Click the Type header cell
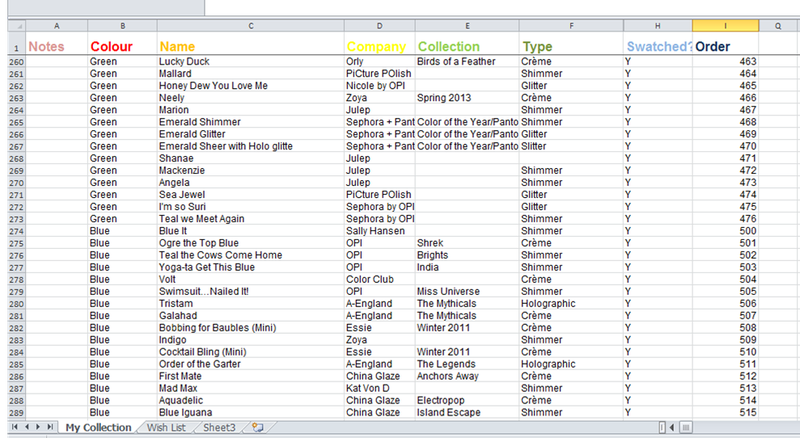800x438 pixels. [571, 43]
